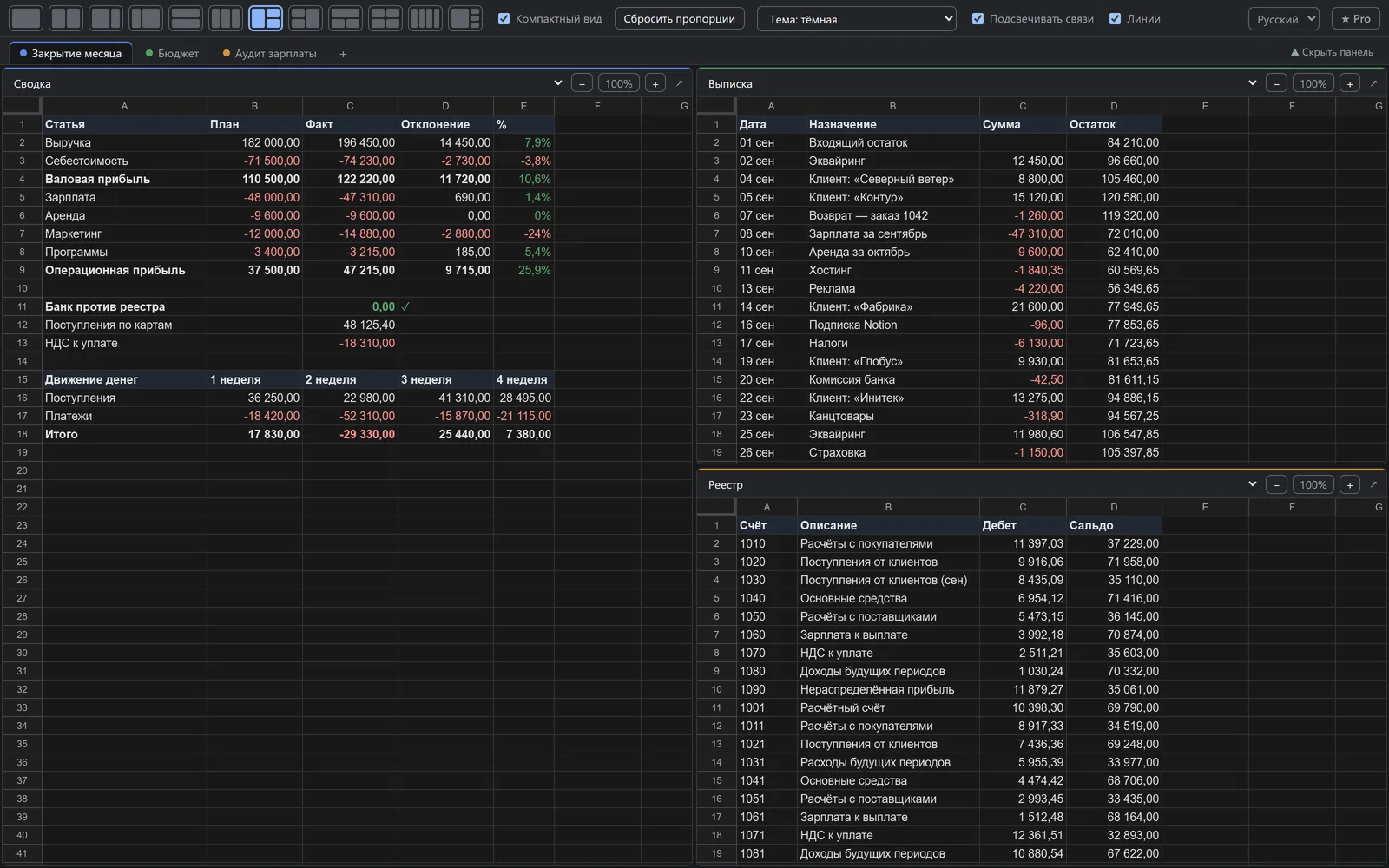Pop out the Сводка panel with arrow icon

679,83
